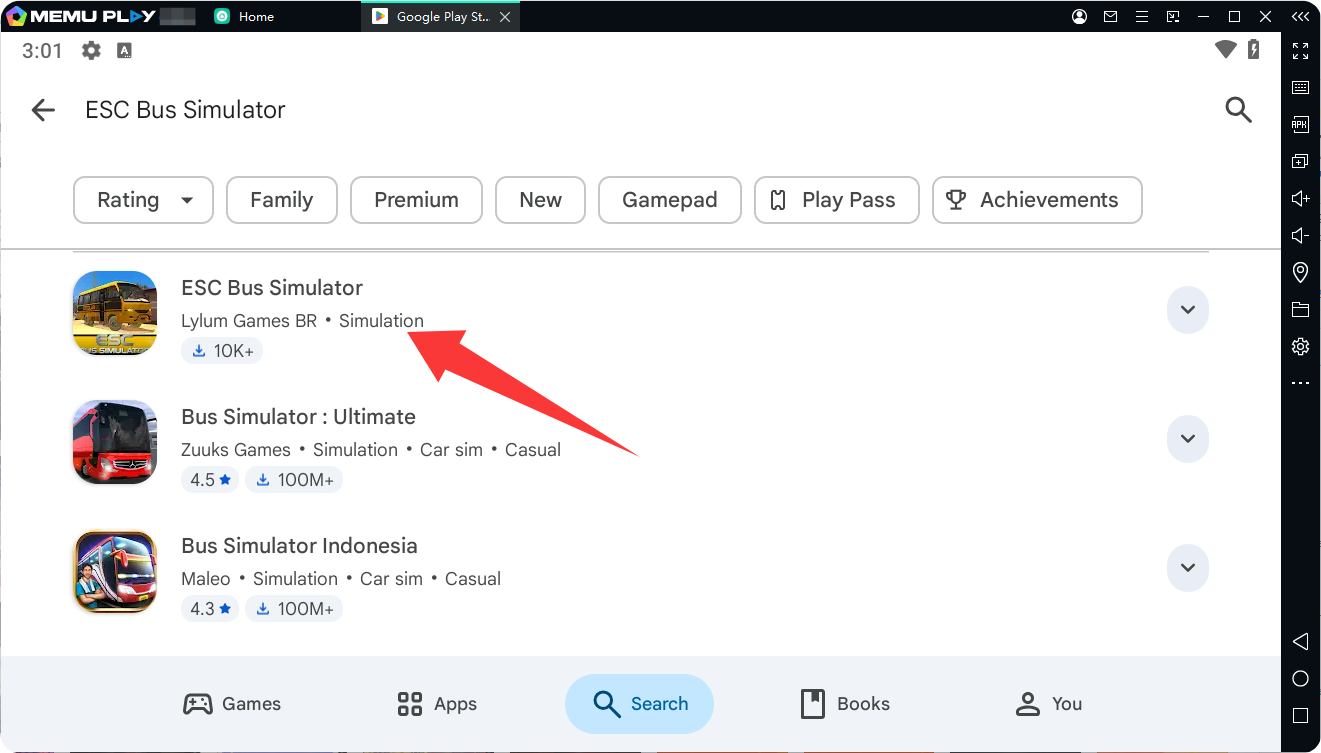
Task: Click the 4.5 star rating badge
Action: click(x=210, y=480)
